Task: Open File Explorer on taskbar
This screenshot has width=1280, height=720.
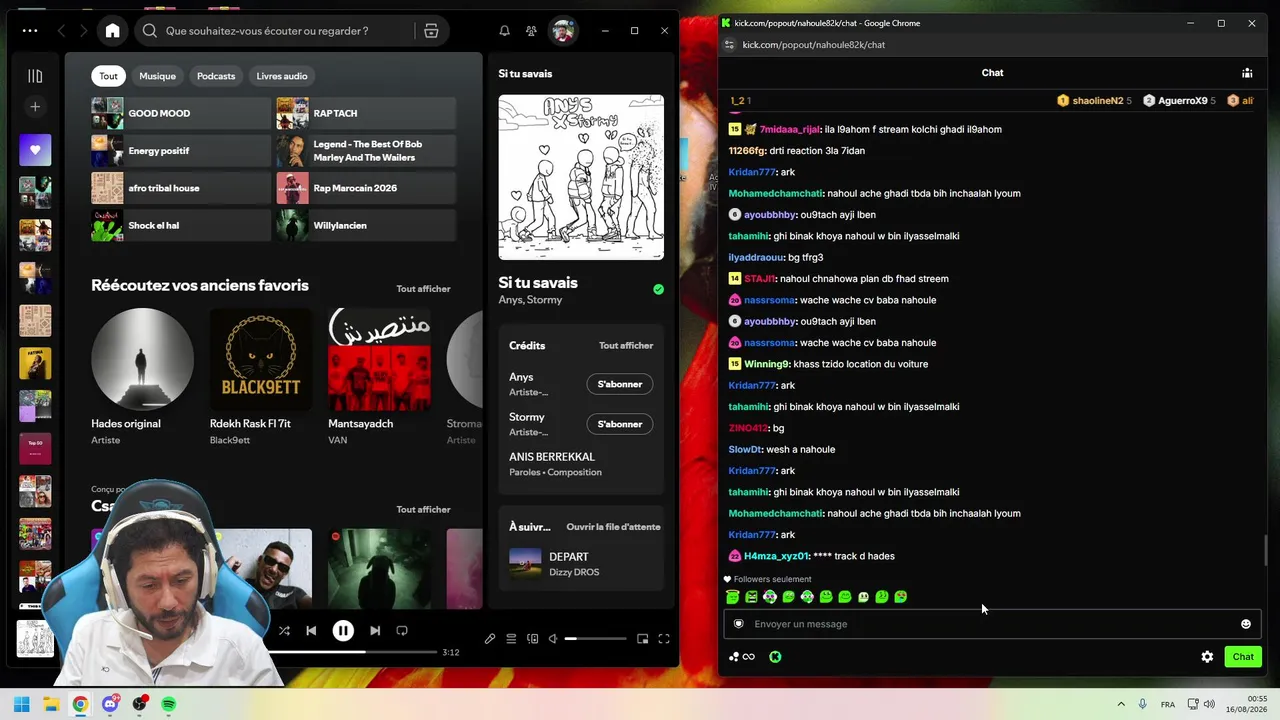Action: click(51, 704)
